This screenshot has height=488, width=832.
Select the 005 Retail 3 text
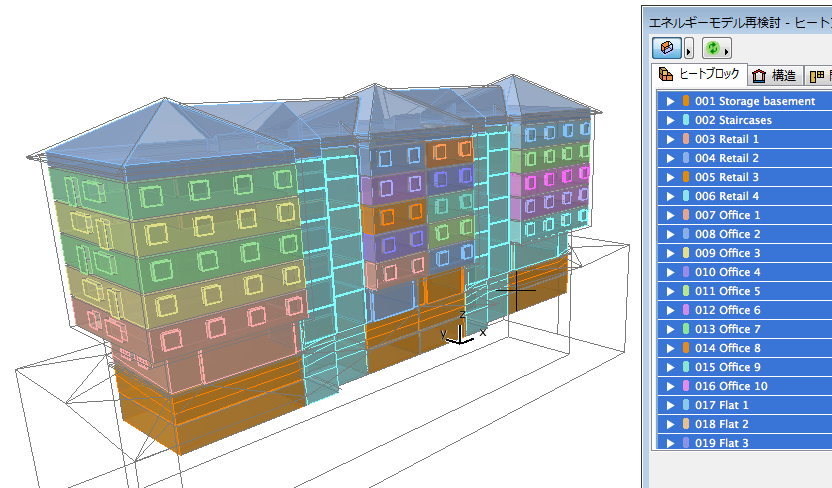click(x=727, y=177)
